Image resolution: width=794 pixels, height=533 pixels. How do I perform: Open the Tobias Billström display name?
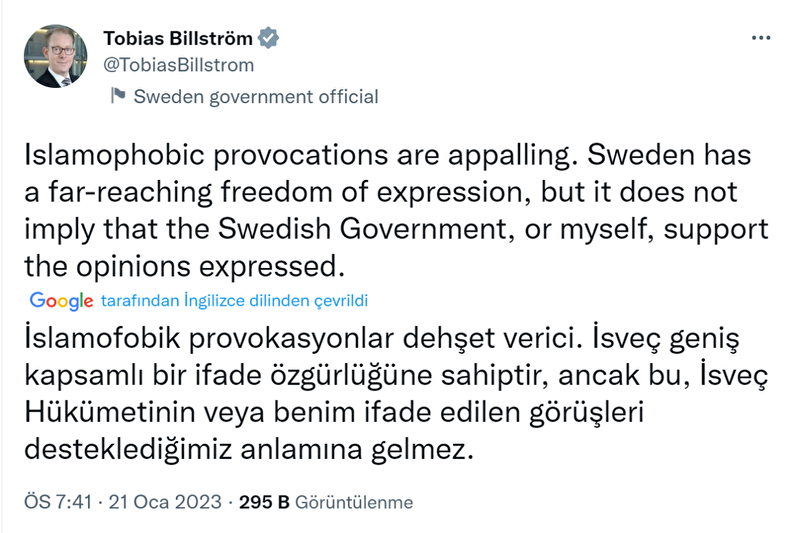(178, 38)
